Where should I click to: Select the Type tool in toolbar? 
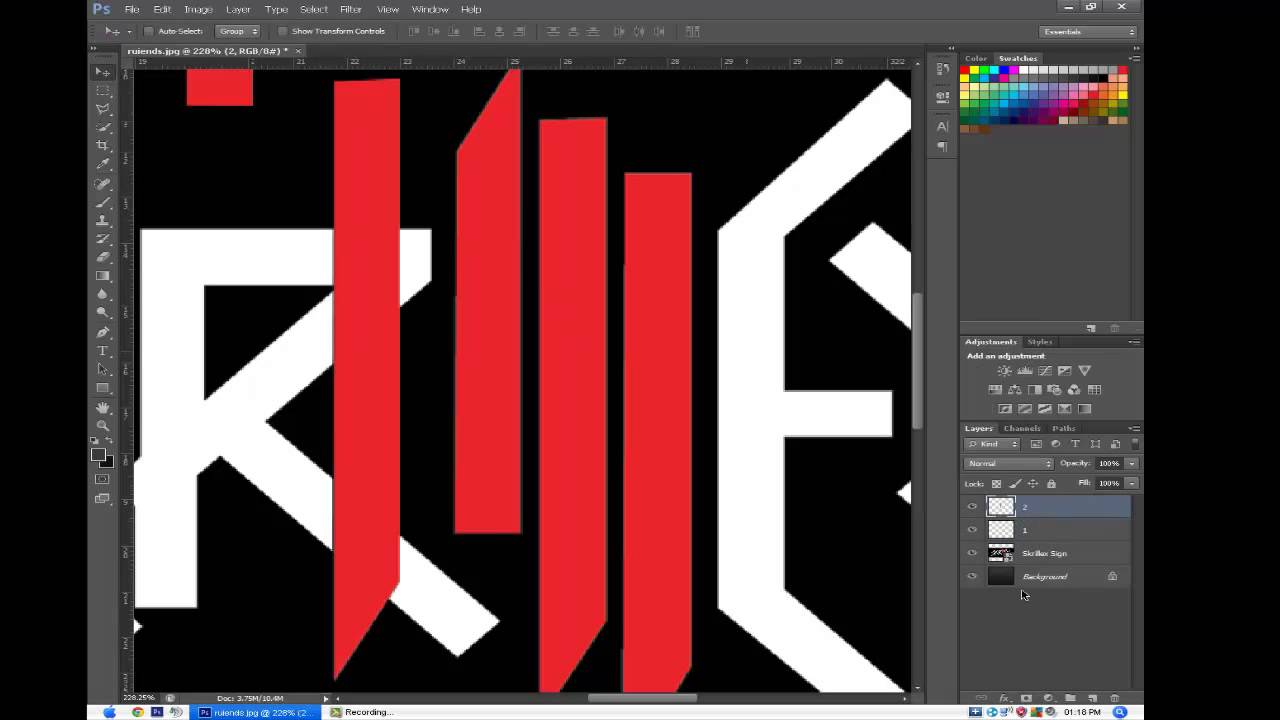point(103,351)
